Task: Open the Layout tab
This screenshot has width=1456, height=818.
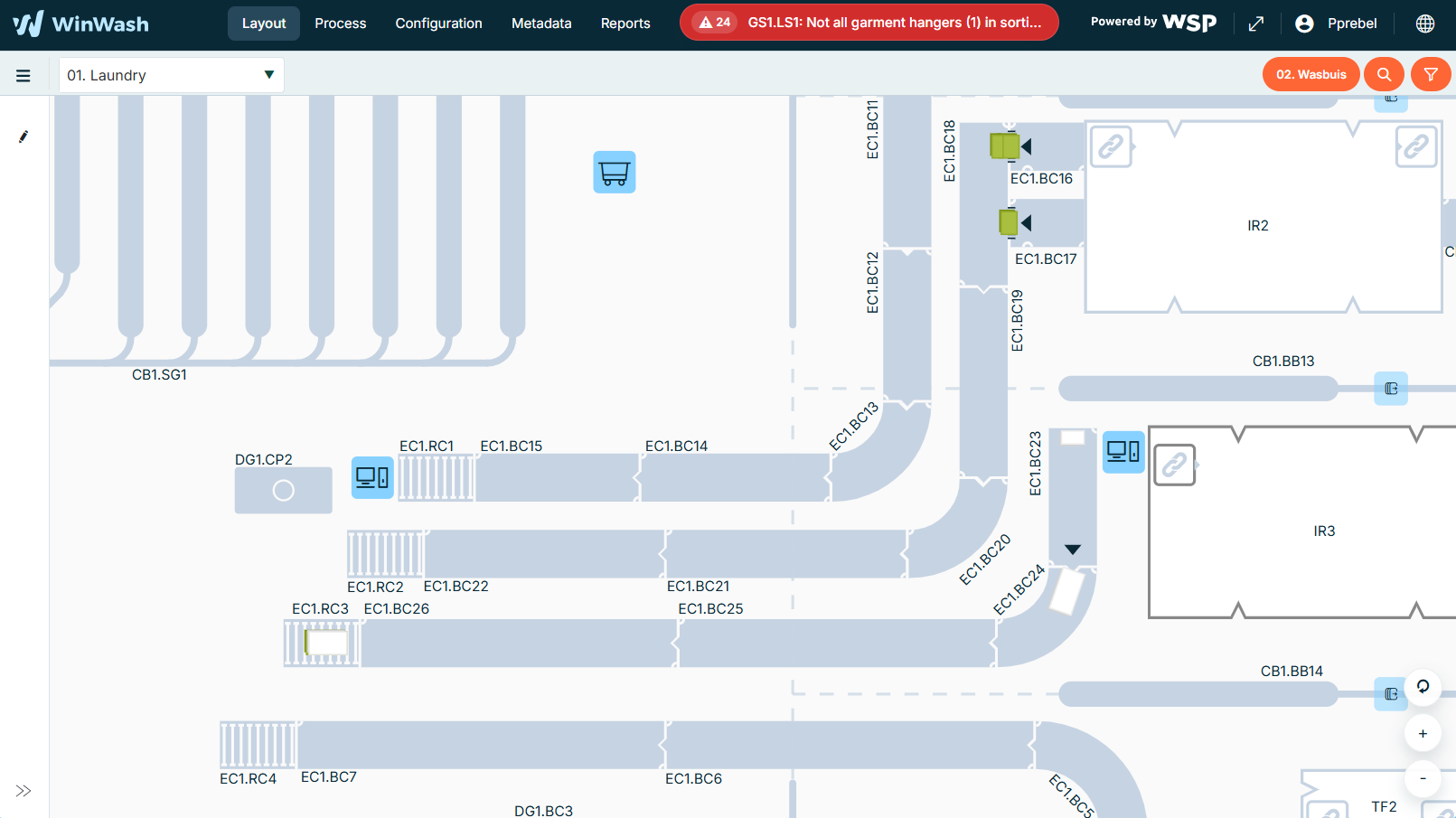Action: pos(264,24)
